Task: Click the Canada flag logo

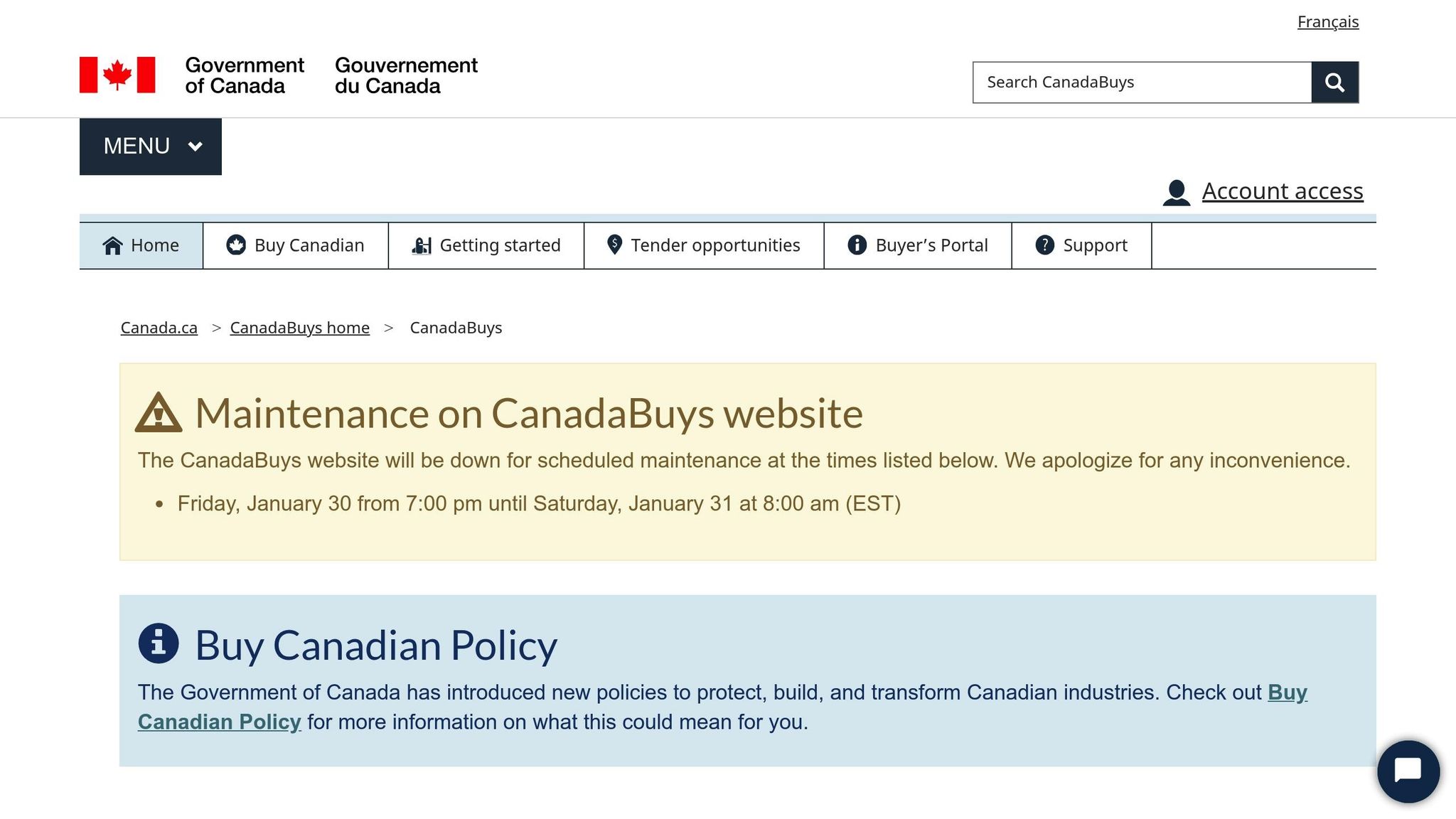Action: (117, 75)
